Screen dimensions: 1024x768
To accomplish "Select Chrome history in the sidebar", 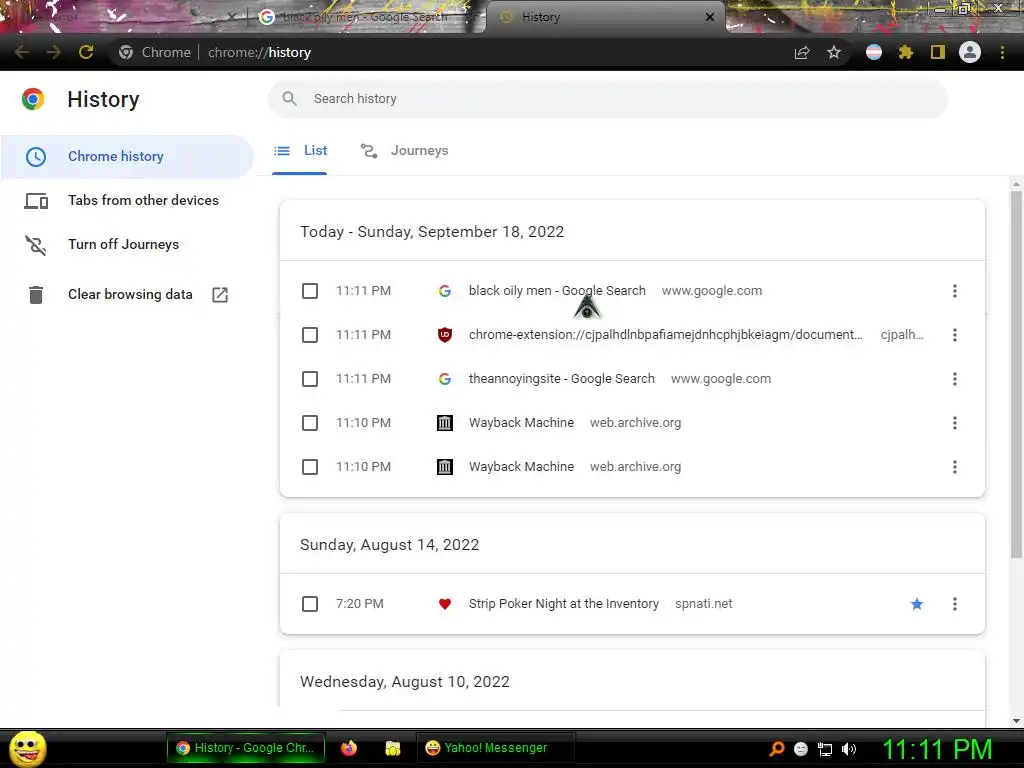I will coord(127,157).
